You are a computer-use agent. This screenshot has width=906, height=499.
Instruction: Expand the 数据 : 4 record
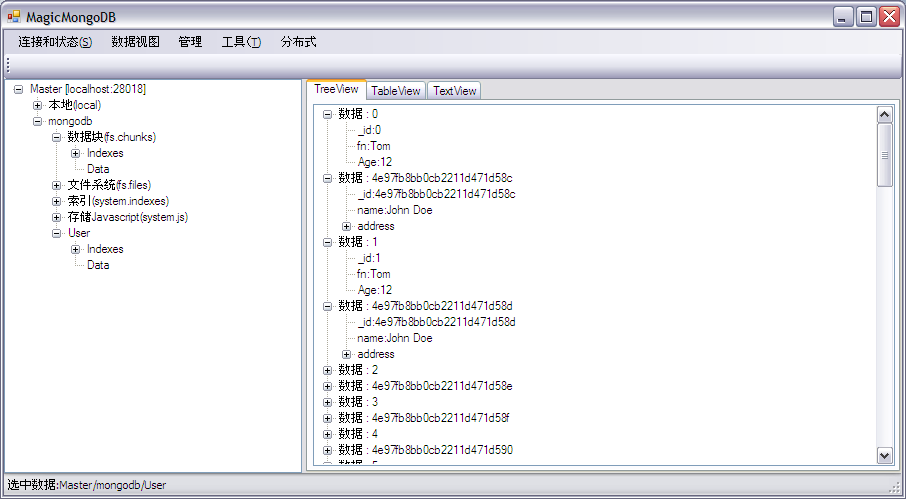pos(328,434)
